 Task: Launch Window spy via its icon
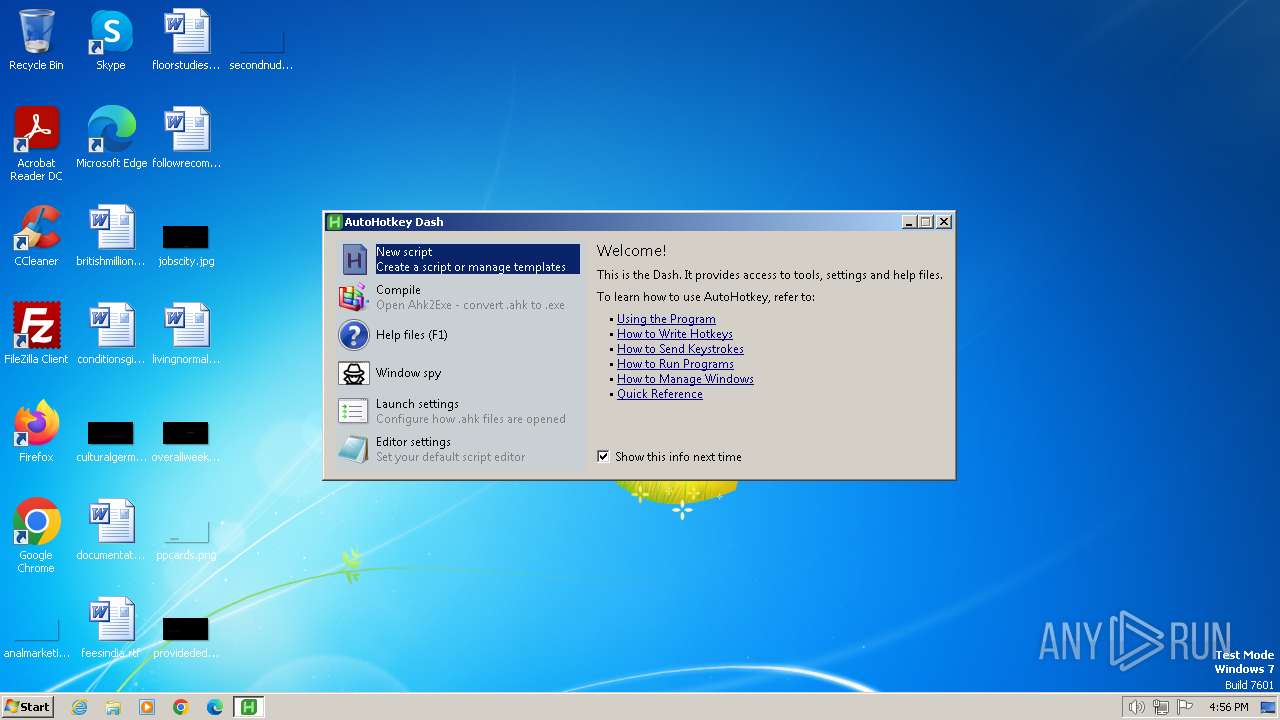point(354,373)
